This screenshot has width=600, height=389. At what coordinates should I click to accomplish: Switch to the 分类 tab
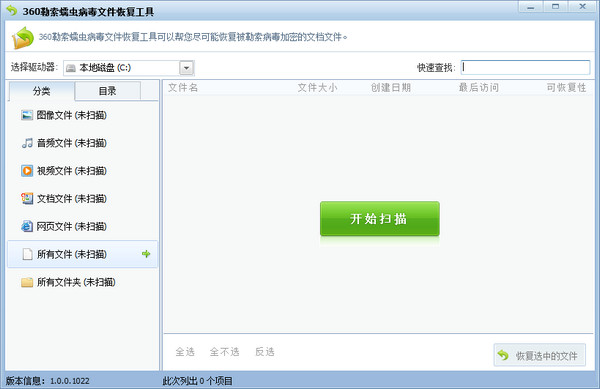click(41, 91)
